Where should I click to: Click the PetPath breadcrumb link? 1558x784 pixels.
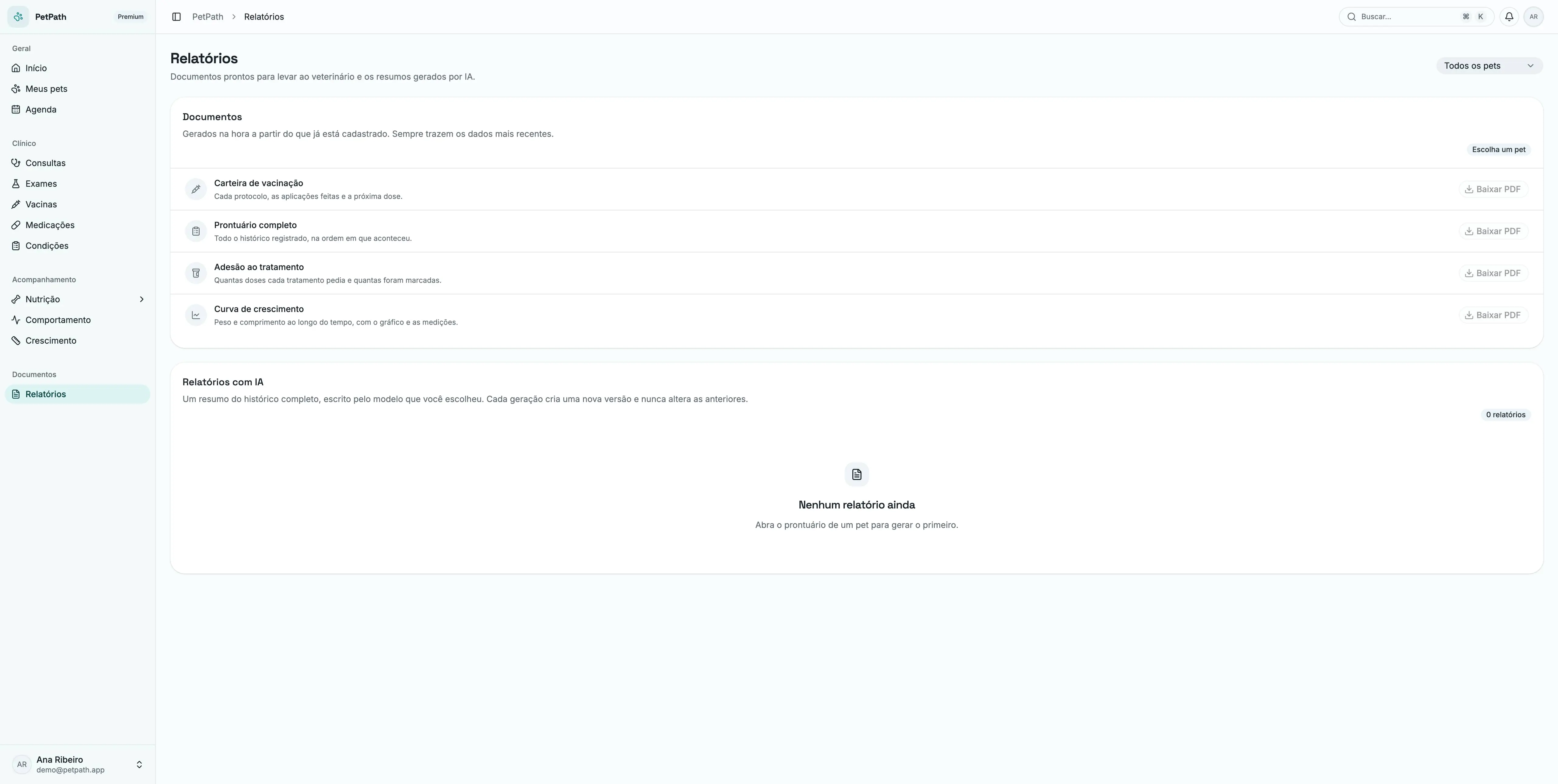208,17
